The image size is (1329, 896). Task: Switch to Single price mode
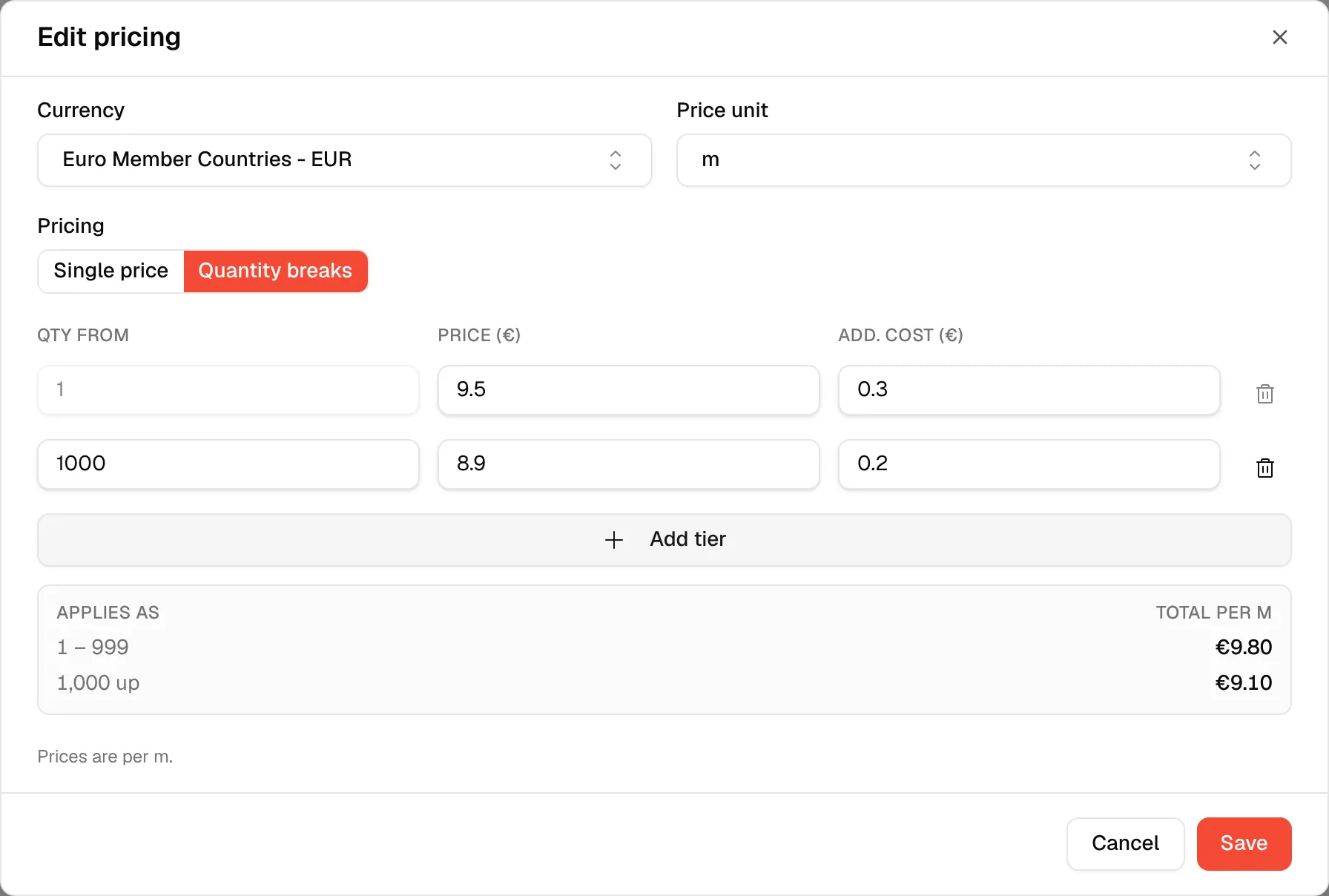pos(111,271)
